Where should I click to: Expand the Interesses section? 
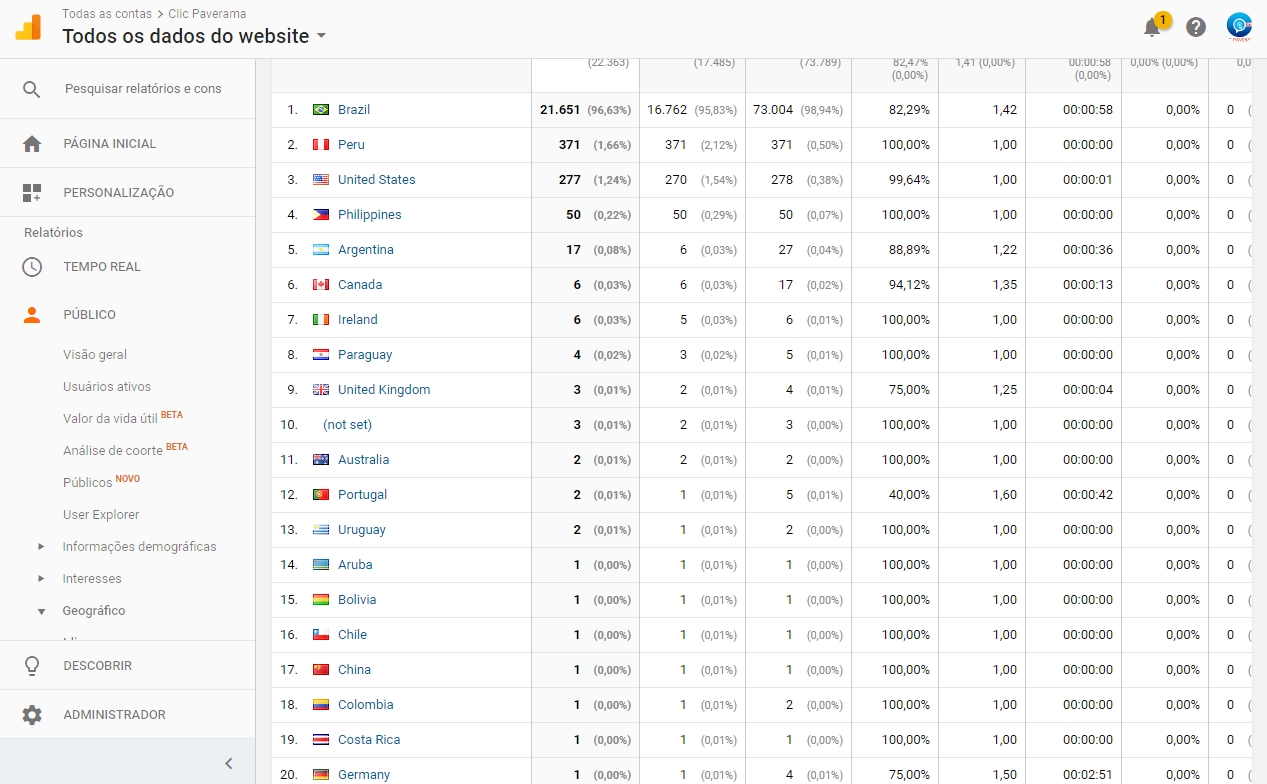pyautogui.click(x=41, y=579)
